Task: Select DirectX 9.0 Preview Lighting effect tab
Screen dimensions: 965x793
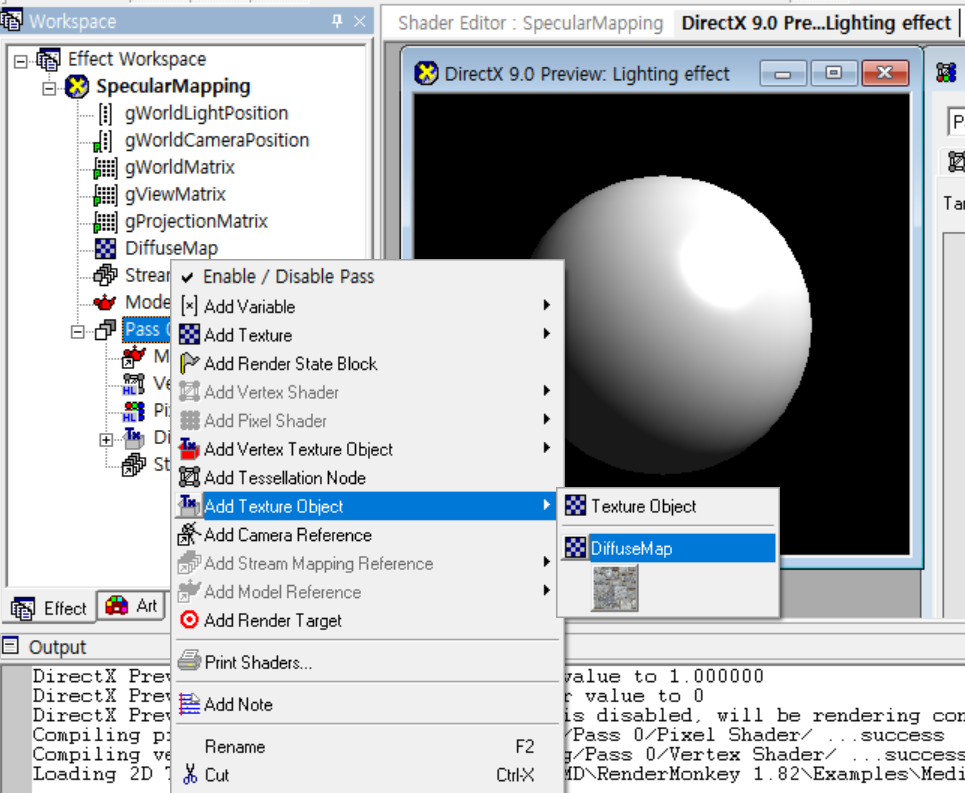Action: (815, 23)
